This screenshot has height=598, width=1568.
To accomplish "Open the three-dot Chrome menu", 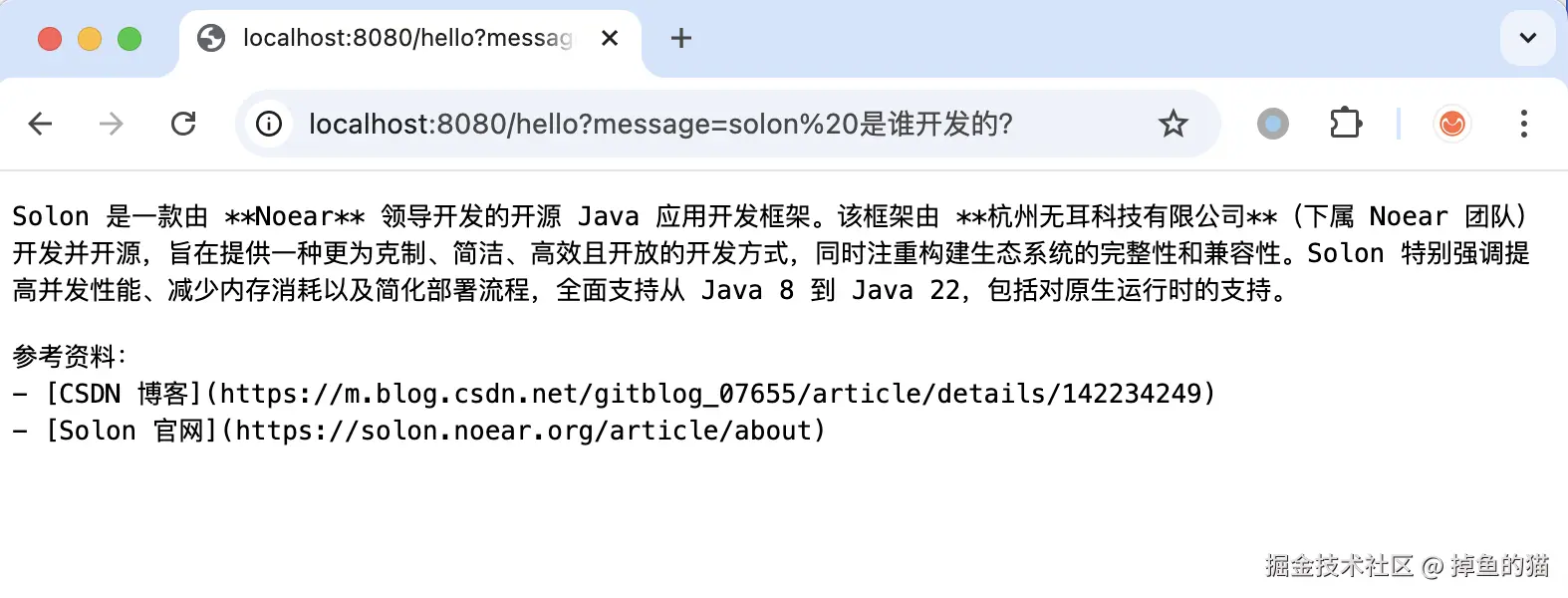I will tap(1523, 124).
